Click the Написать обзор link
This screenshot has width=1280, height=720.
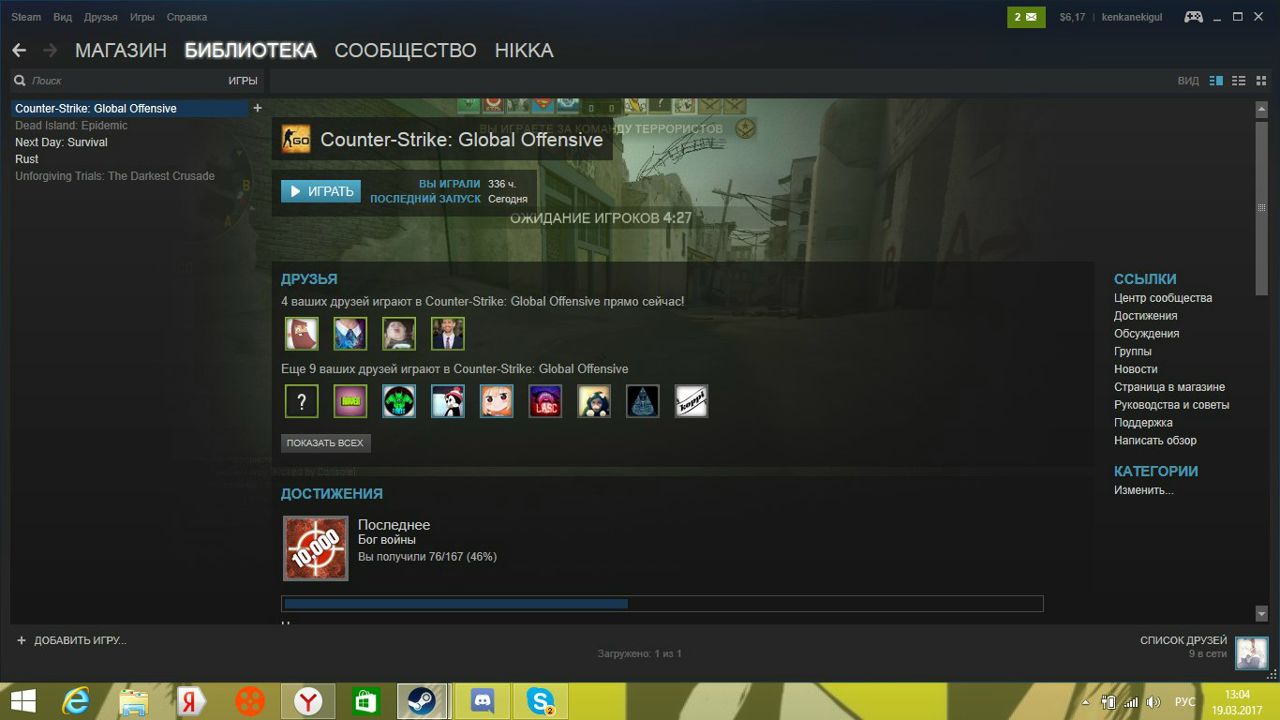pos(1156,441)
